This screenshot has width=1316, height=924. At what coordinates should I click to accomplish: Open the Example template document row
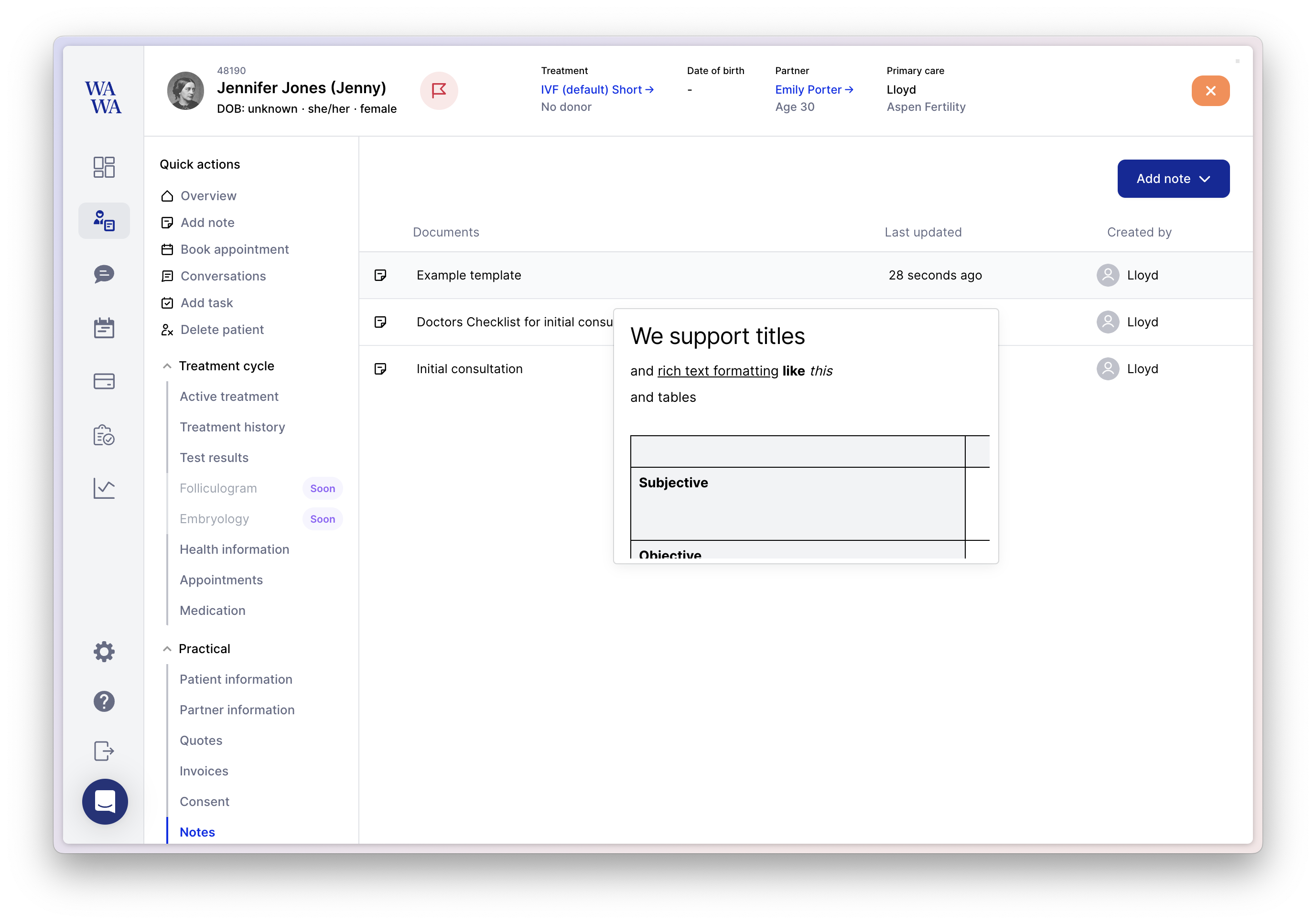pos(468,275)
